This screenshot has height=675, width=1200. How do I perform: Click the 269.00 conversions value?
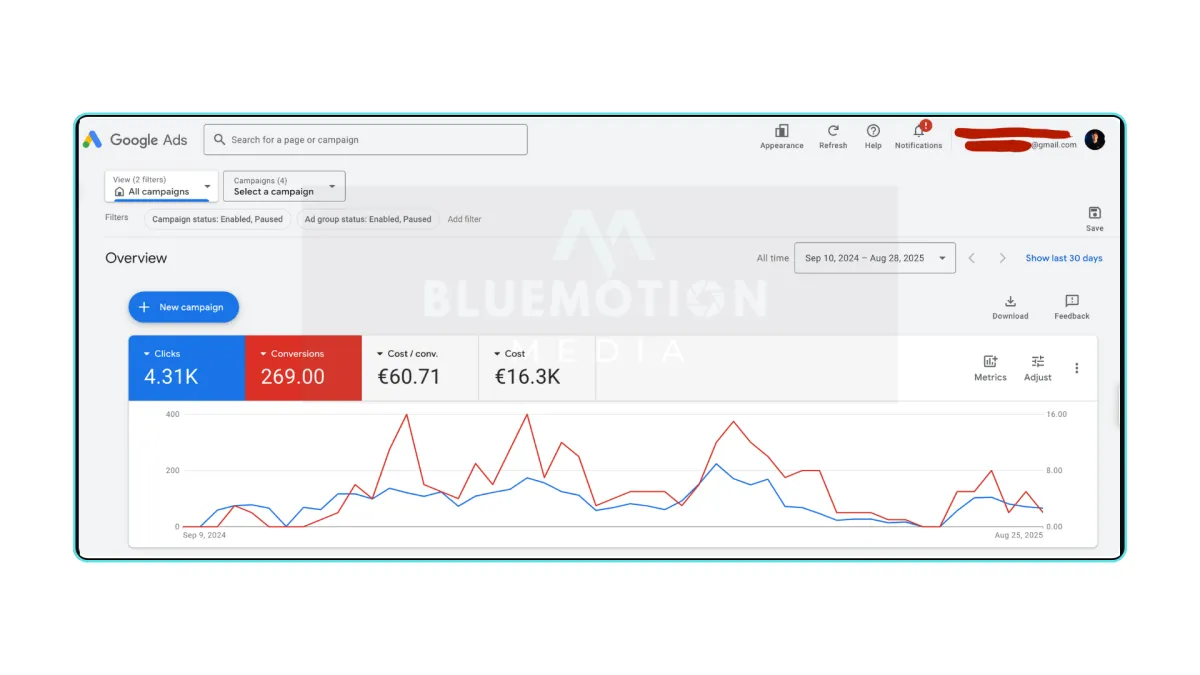293,377
